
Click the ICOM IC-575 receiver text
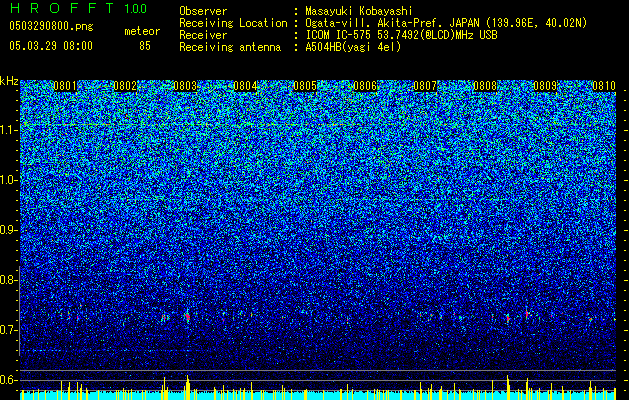[x=401, y=35]
